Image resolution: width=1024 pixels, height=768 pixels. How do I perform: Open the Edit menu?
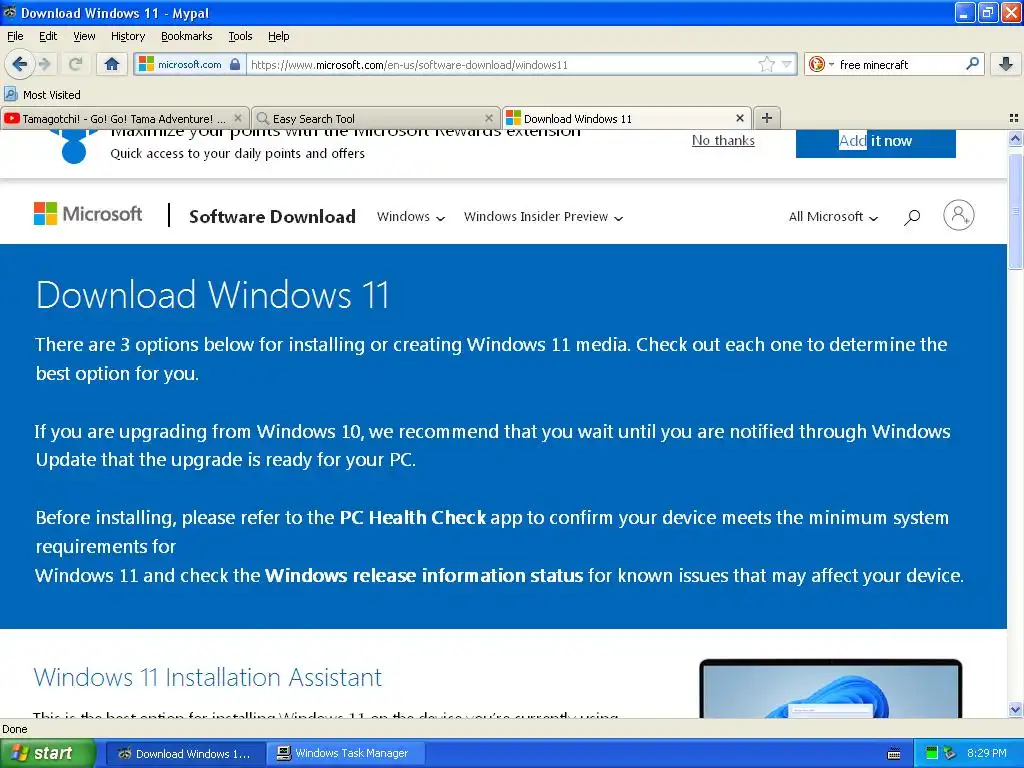tap(48, 36)
